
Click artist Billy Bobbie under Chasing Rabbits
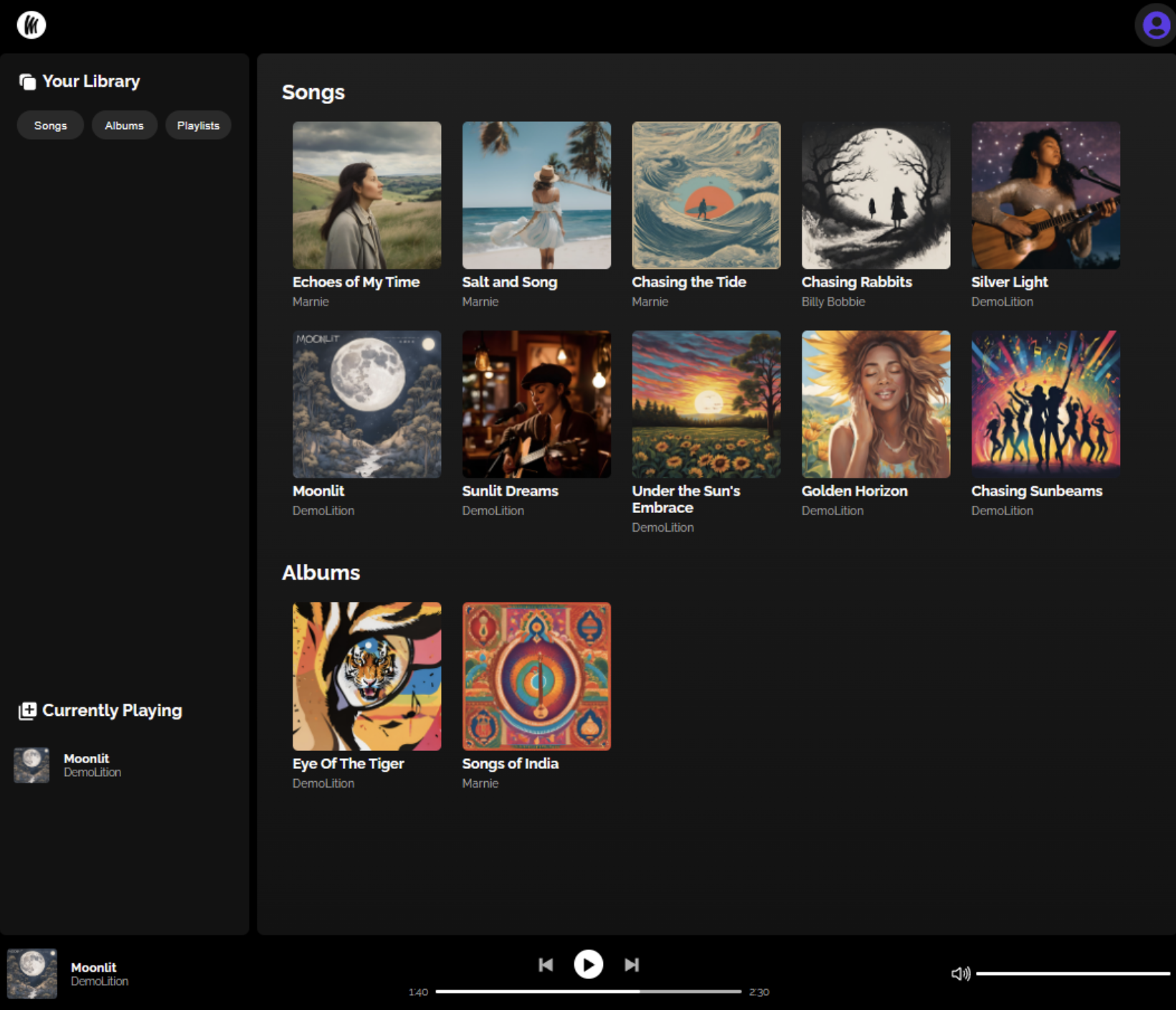click(x=833, y=302)
